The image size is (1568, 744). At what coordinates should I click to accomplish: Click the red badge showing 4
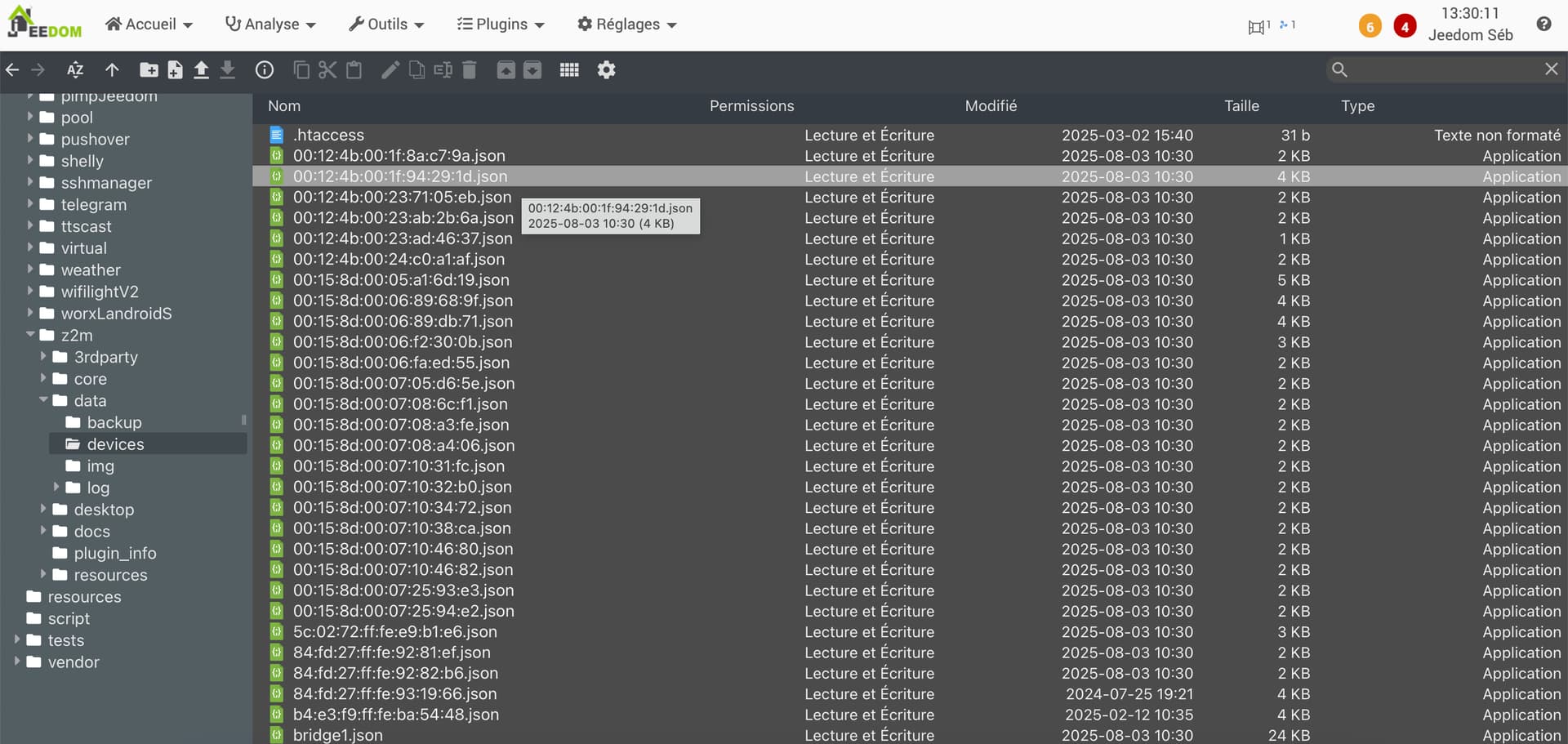pyautogui.click(x=1405, y=26)
